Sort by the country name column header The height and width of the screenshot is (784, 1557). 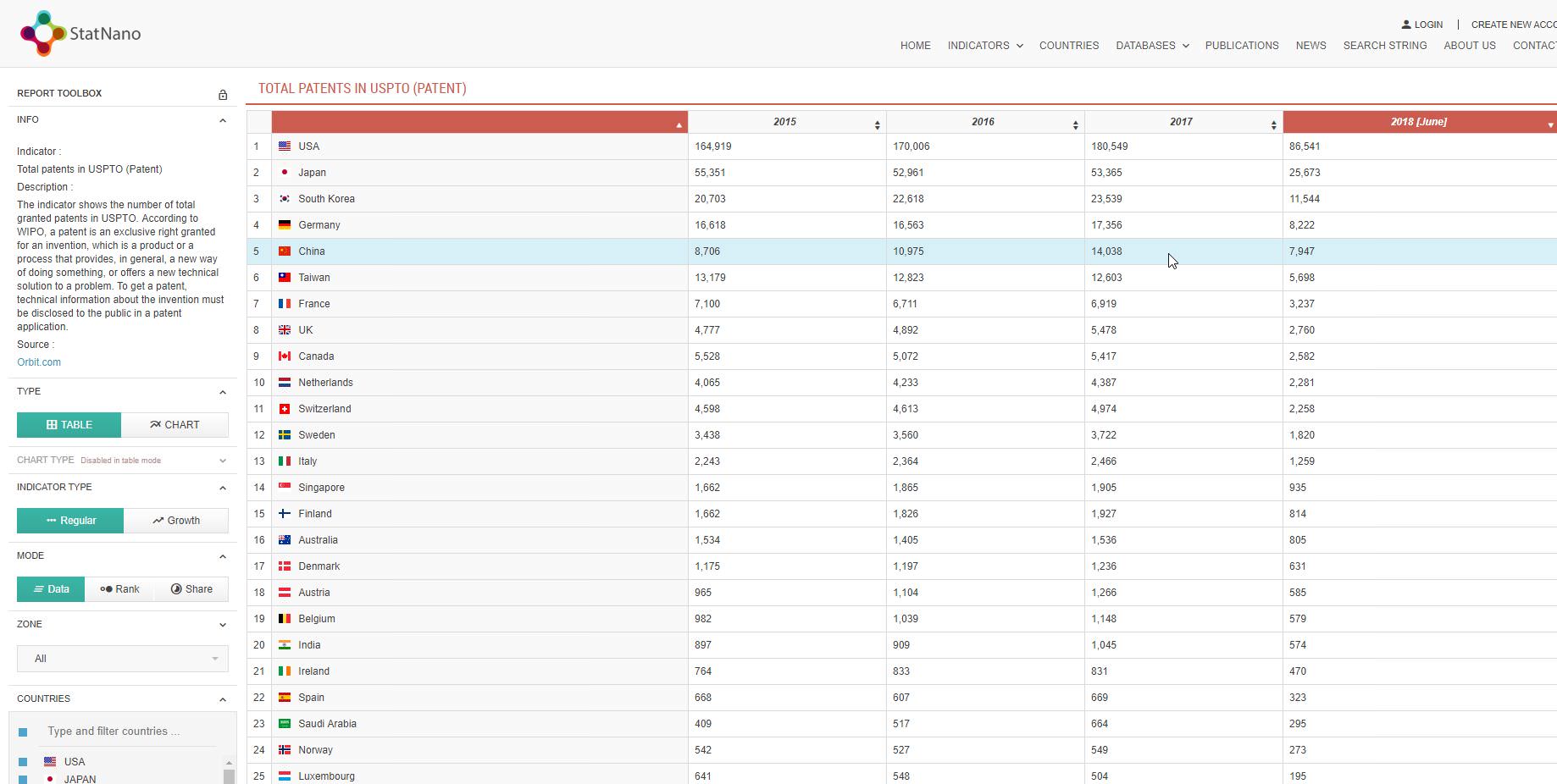(479, 122)
